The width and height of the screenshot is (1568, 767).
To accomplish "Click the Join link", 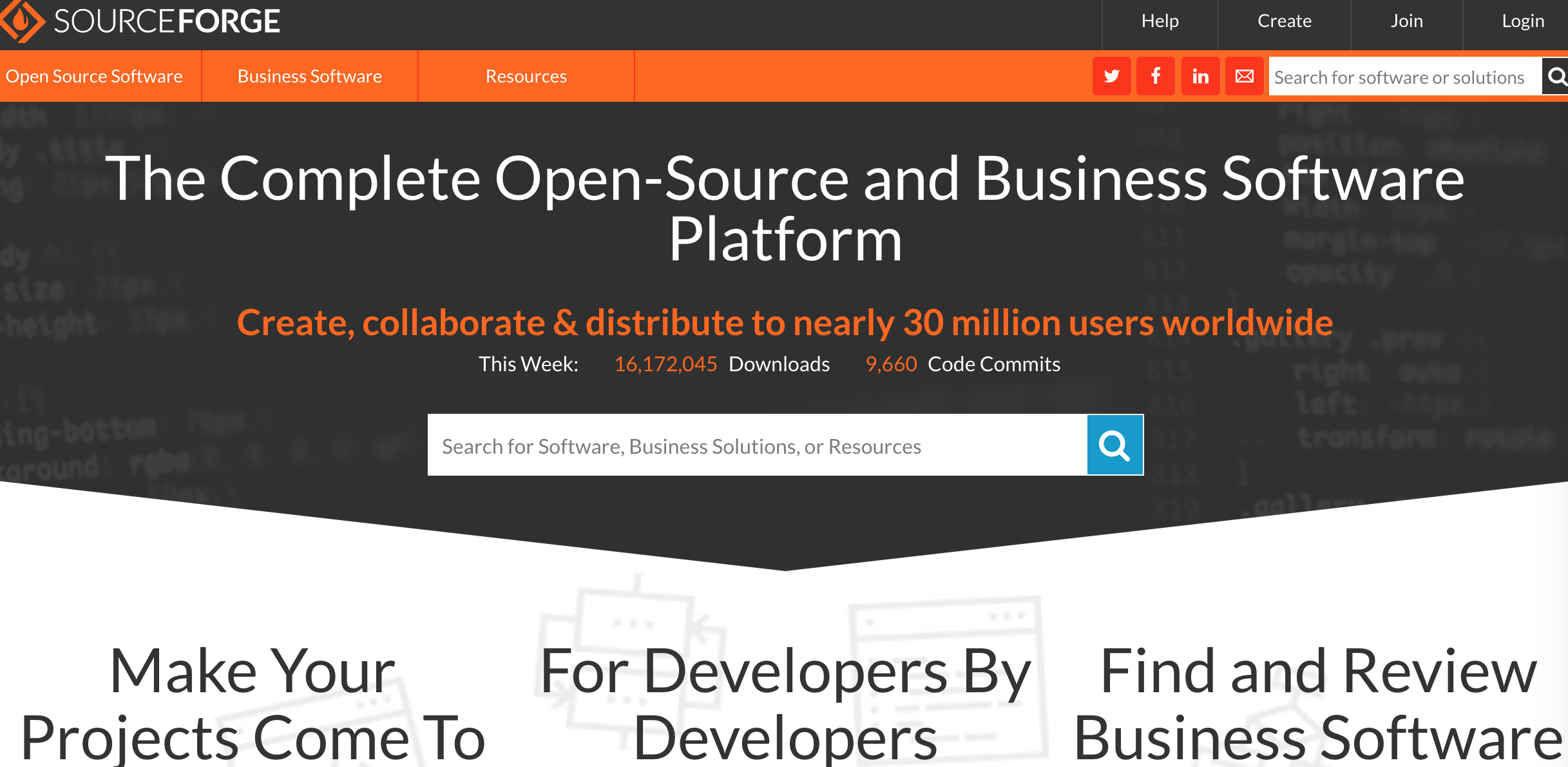I will (1406, 21).
